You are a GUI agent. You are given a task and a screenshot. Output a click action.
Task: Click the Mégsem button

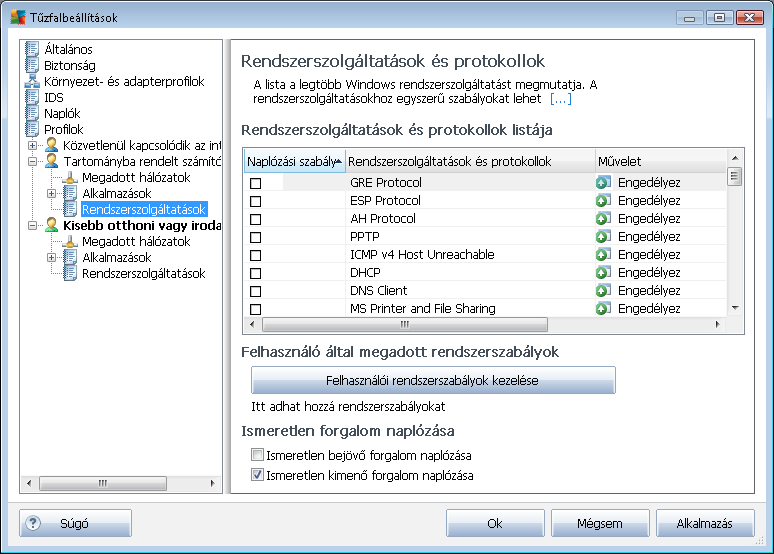600,523
